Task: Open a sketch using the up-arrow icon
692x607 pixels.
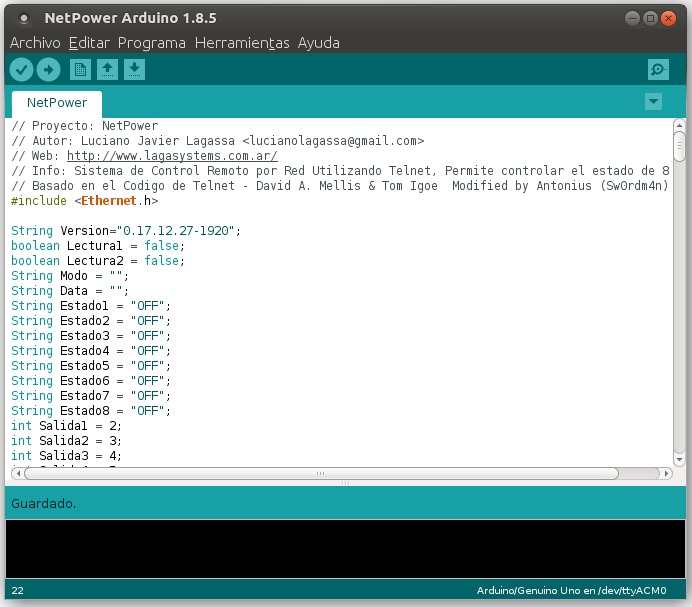Action: pyautogui.click(x=107, y=69)
